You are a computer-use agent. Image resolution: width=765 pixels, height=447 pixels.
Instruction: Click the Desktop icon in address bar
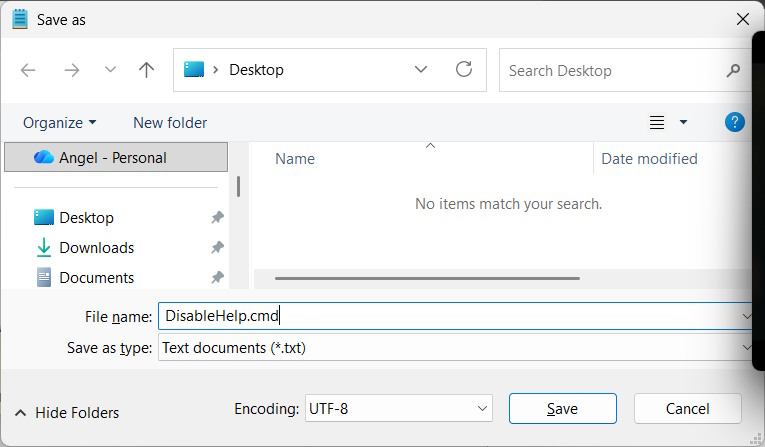pos(194,69)
